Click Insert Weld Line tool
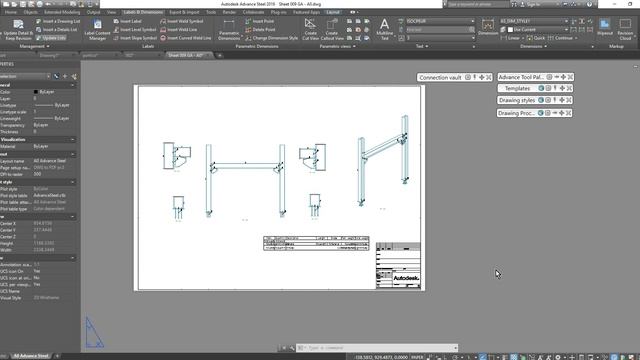The height and width of the screenshot is (360, 640). [x=178, y=30]
